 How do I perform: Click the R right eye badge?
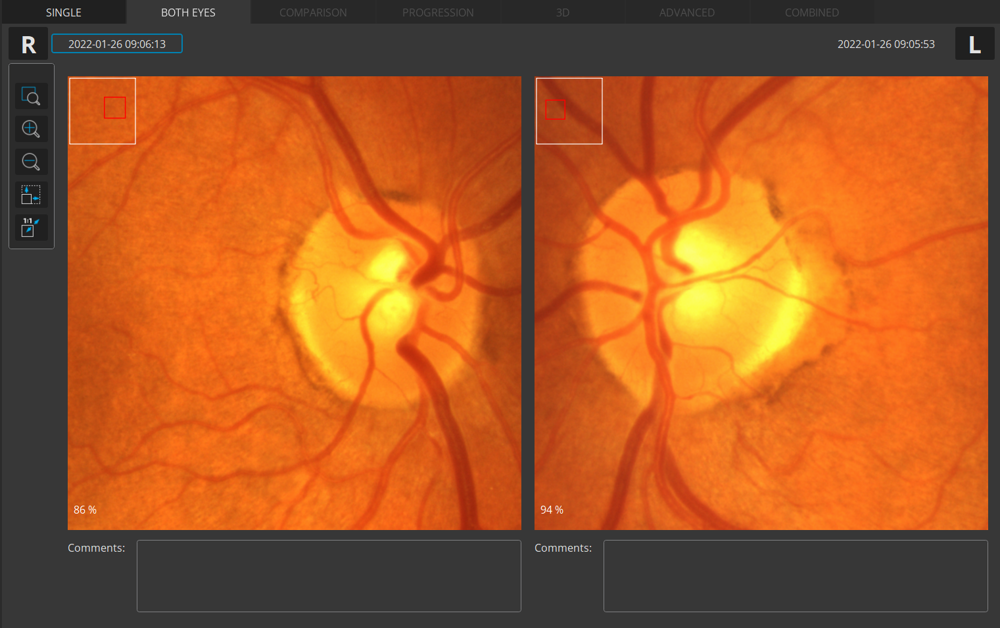pyautogui.click(x=28, y=45)
